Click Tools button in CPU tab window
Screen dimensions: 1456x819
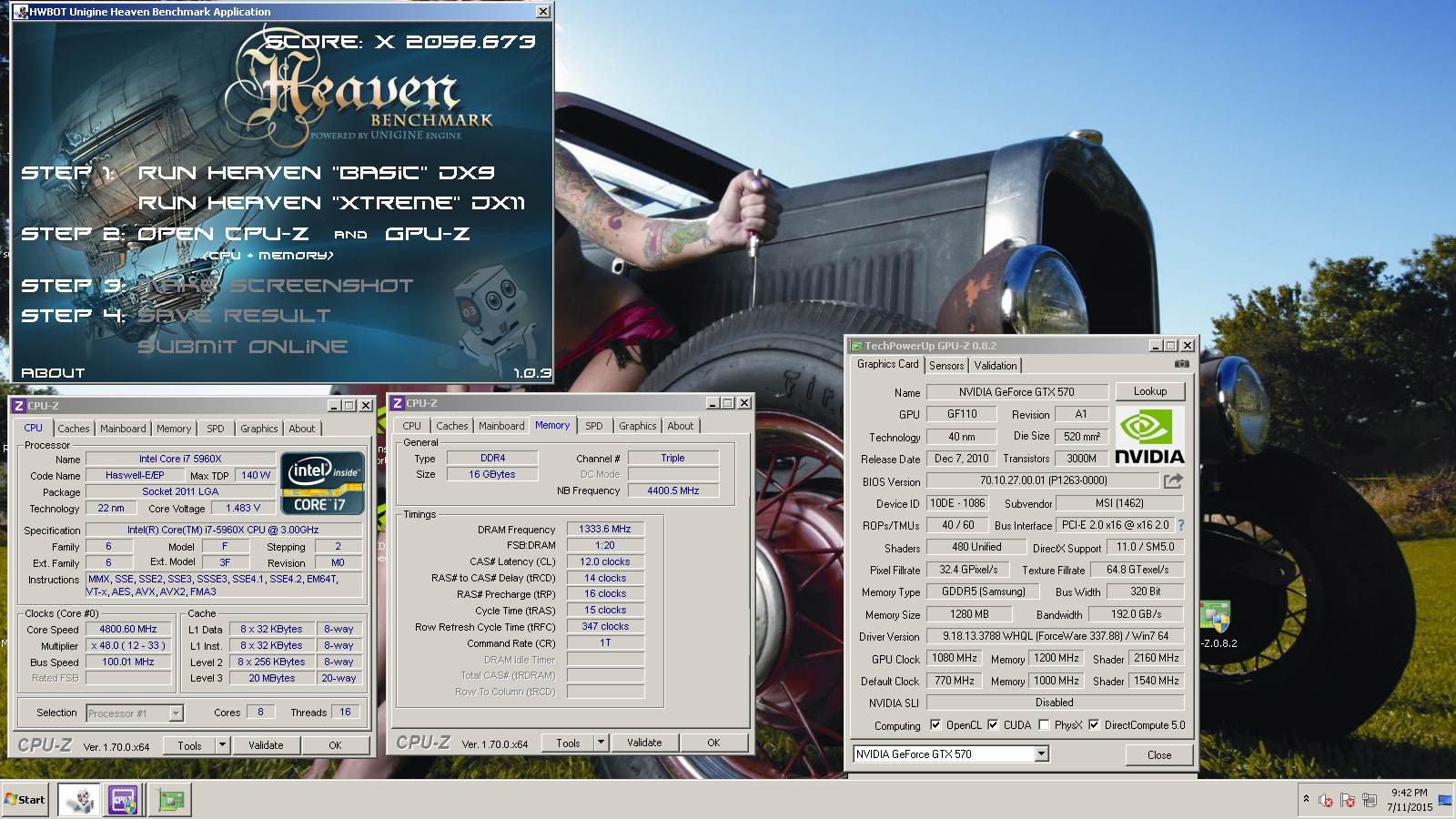[189, 745]
